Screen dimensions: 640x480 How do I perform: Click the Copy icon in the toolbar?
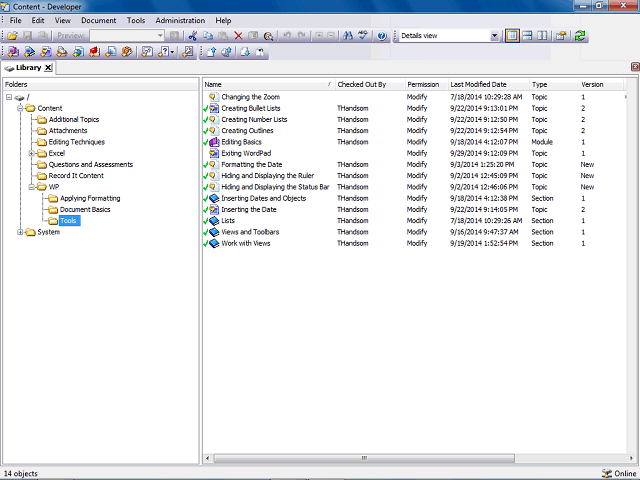pyautogui.click(x=208, y=36)
